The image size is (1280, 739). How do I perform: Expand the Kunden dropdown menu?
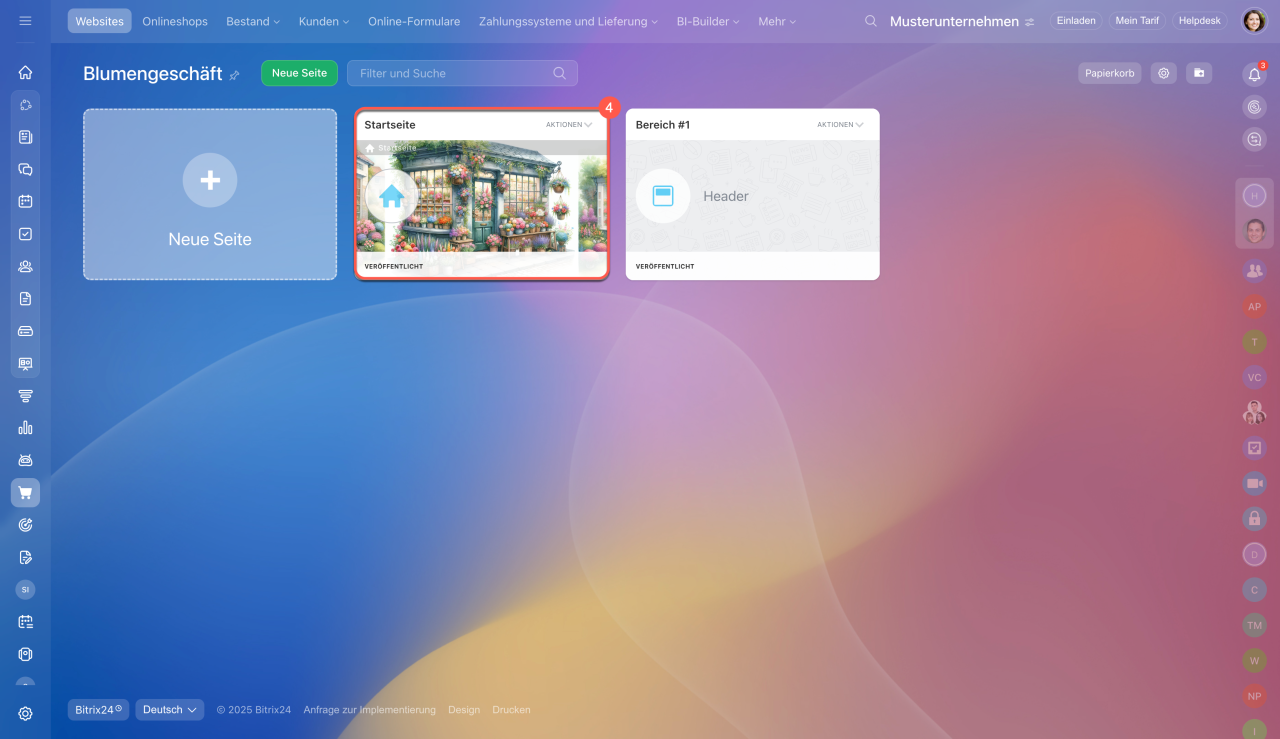click(324, 21)
